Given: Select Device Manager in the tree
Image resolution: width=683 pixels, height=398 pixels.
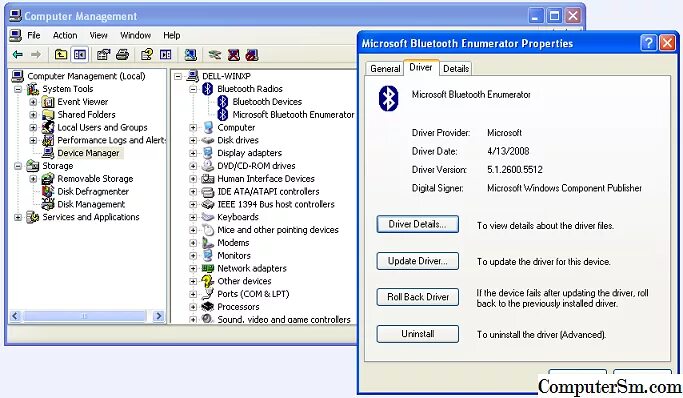Looking at the screenshot, I should tap(88, 153).
